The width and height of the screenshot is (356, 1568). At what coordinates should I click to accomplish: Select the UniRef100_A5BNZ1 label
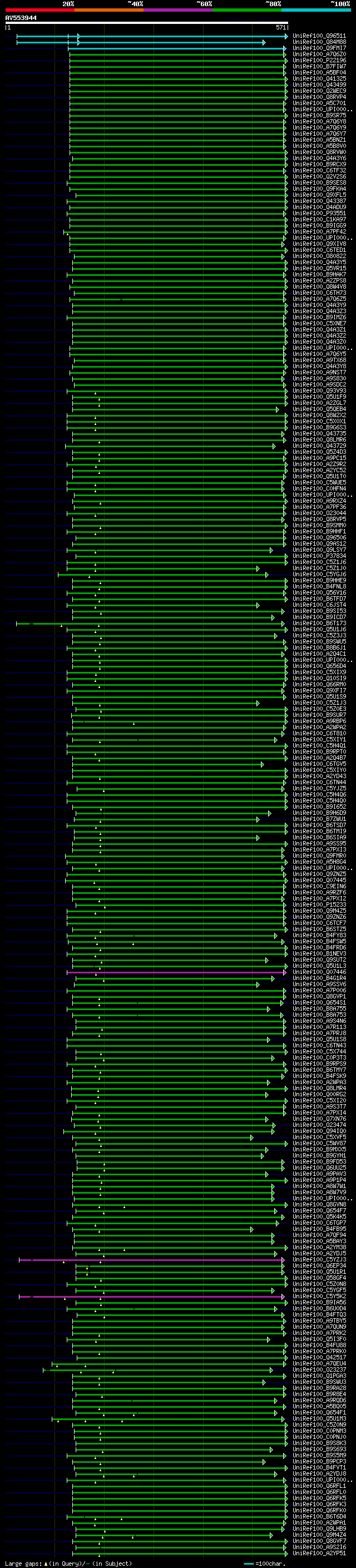[319, 140]
